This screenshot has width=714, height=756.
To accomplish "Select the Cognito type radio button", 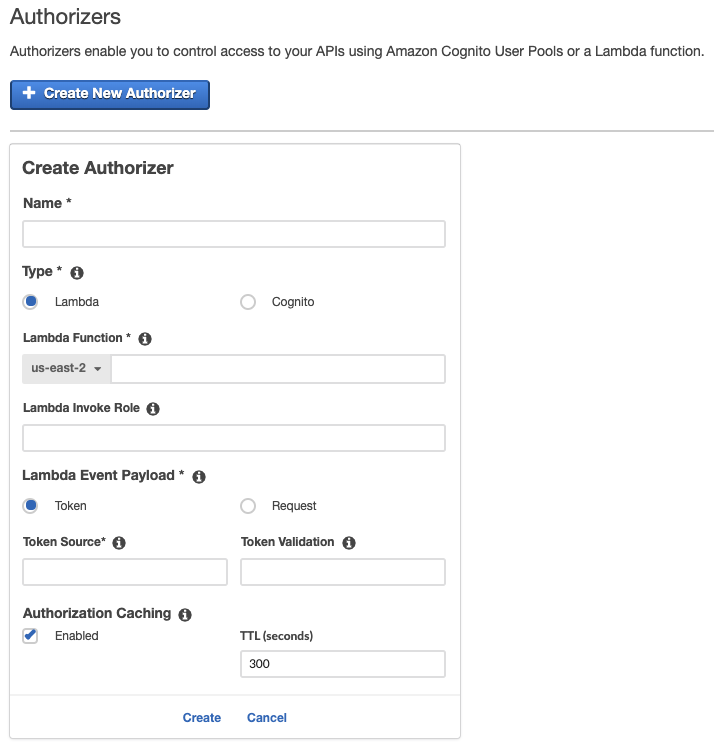I will [248, 302].
